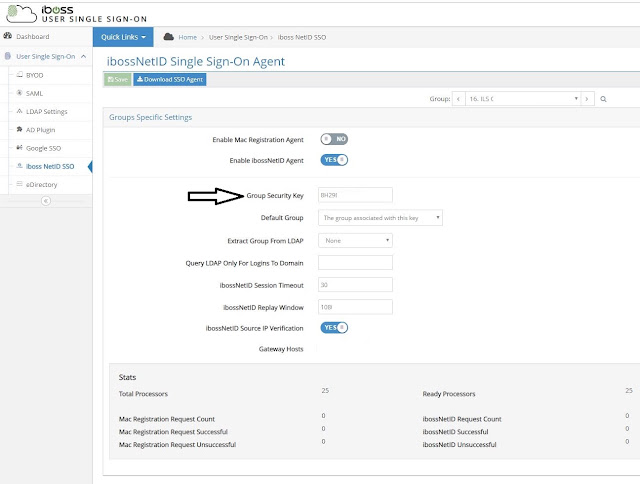Click the LDAP Settings icon
The width and height of the screenshot is (640, 484).
coord(19,111)
